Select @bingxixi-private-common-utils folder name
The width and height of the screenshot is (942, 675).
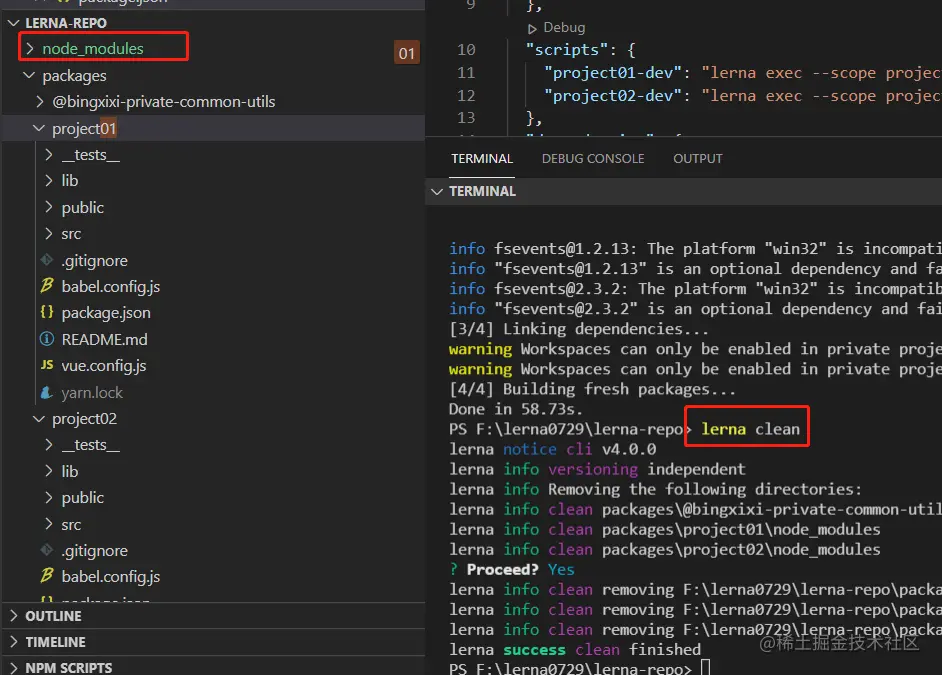coord(163,101)
